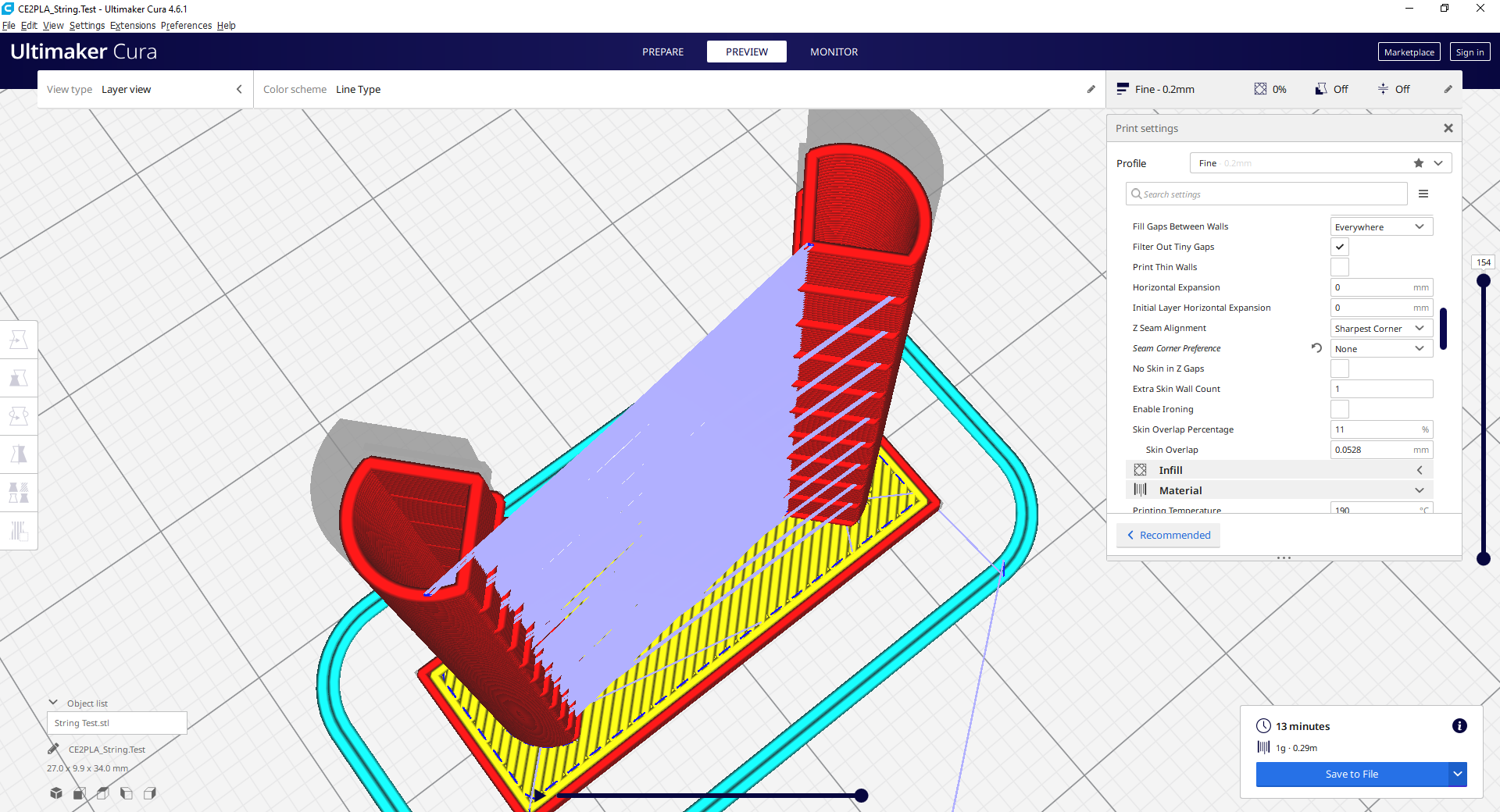Show print info via the i icon
Screen dimensions: 1500x812
click(1459, 726)
